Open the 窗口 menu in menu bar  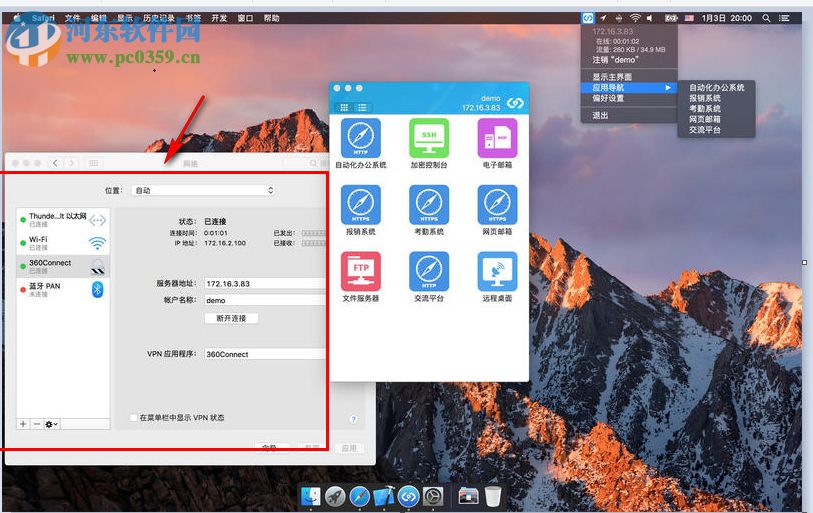pos(245,18)
